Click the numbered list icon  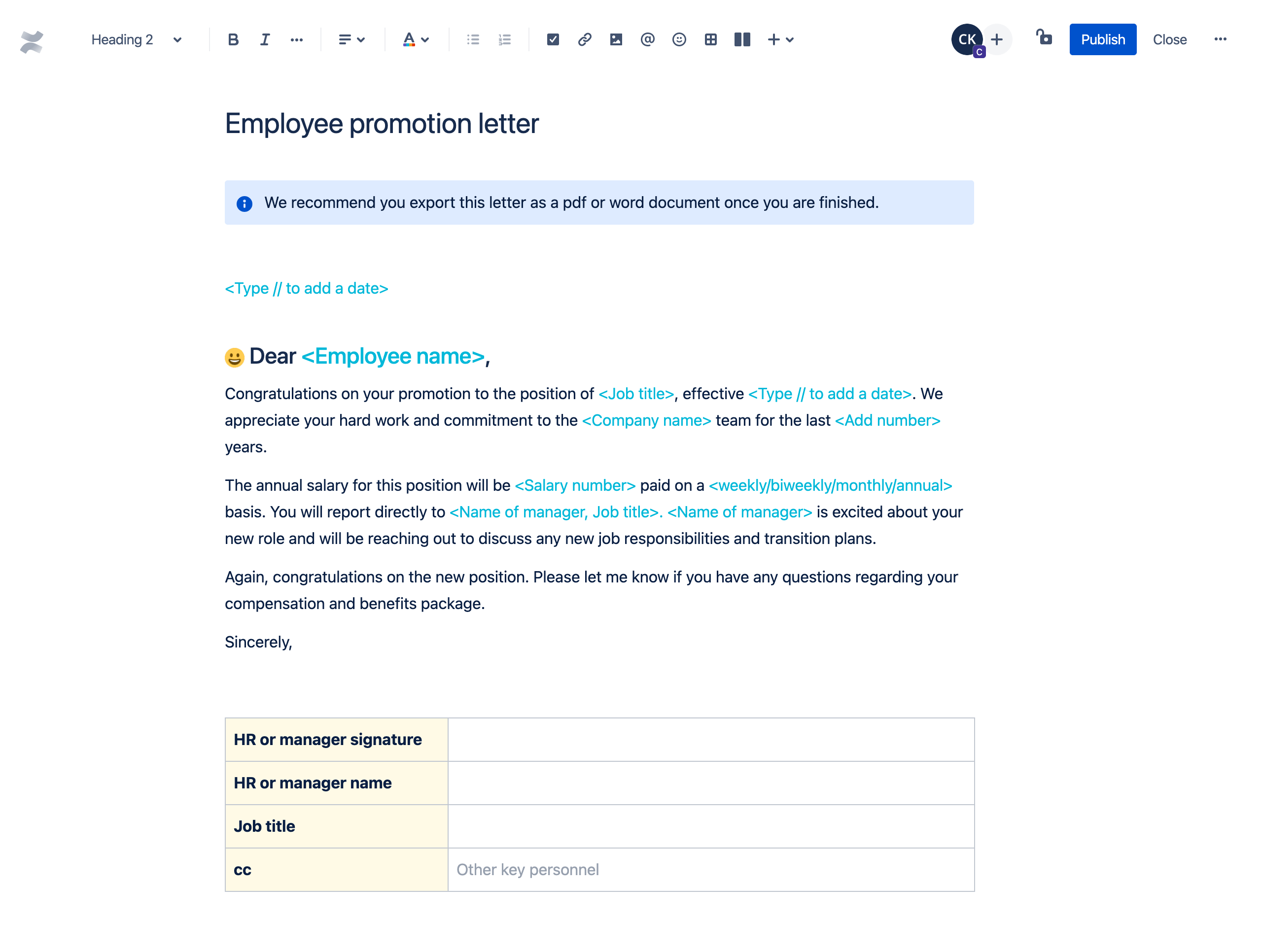[x=505, y=40]
